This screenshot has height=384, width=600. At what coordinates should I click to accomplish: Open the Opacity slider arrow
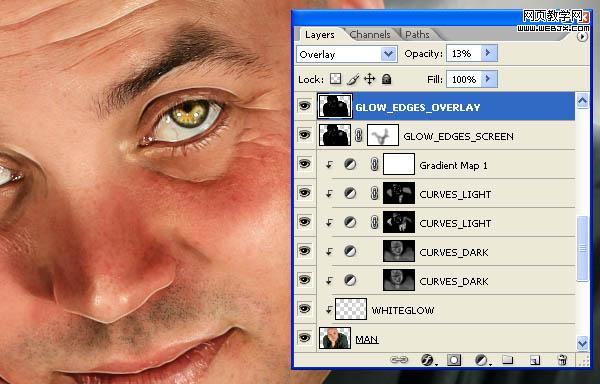coord(488,53)
